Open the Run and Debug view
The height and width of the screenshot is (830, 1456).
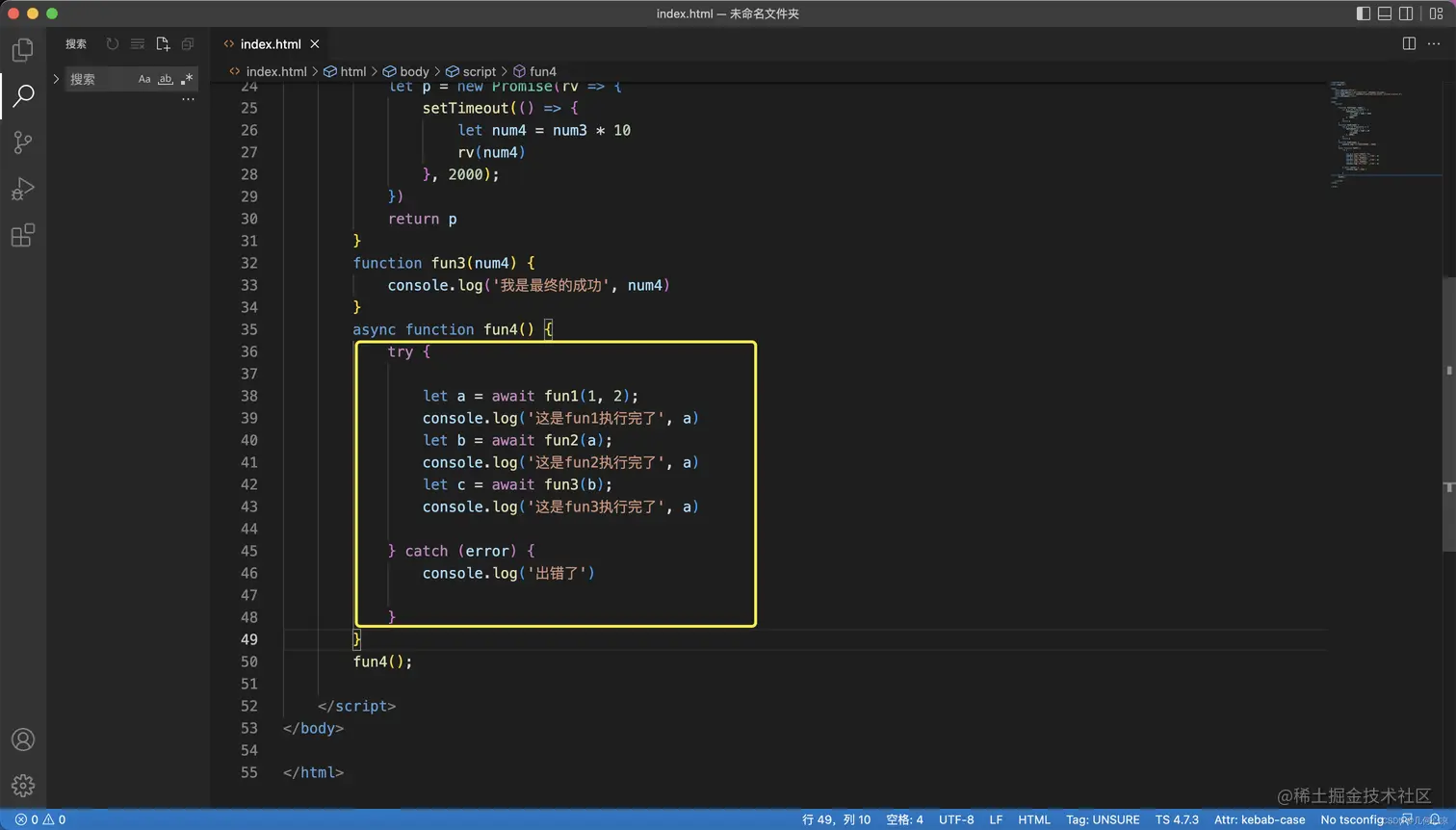(x=23, y=189)
